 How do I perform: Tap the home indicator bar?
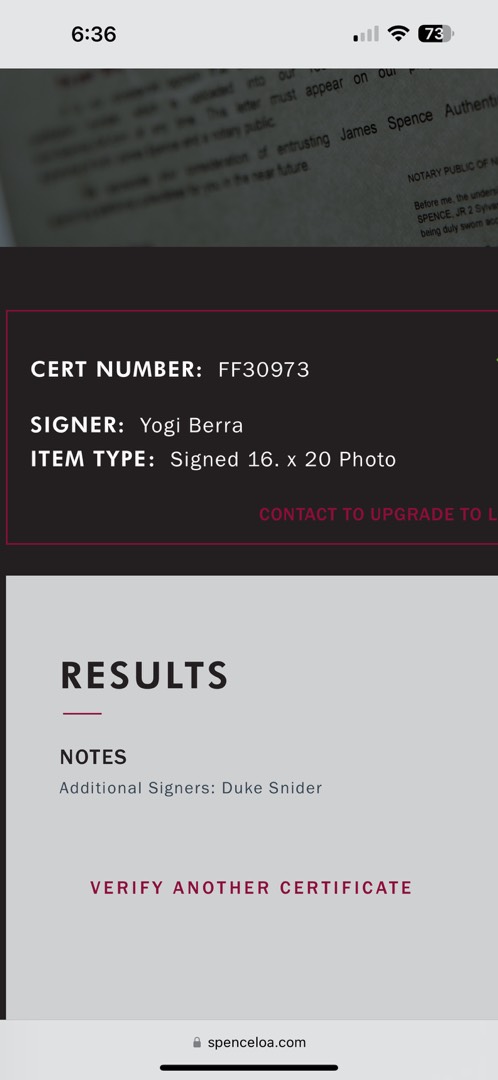click(249, 1068)
